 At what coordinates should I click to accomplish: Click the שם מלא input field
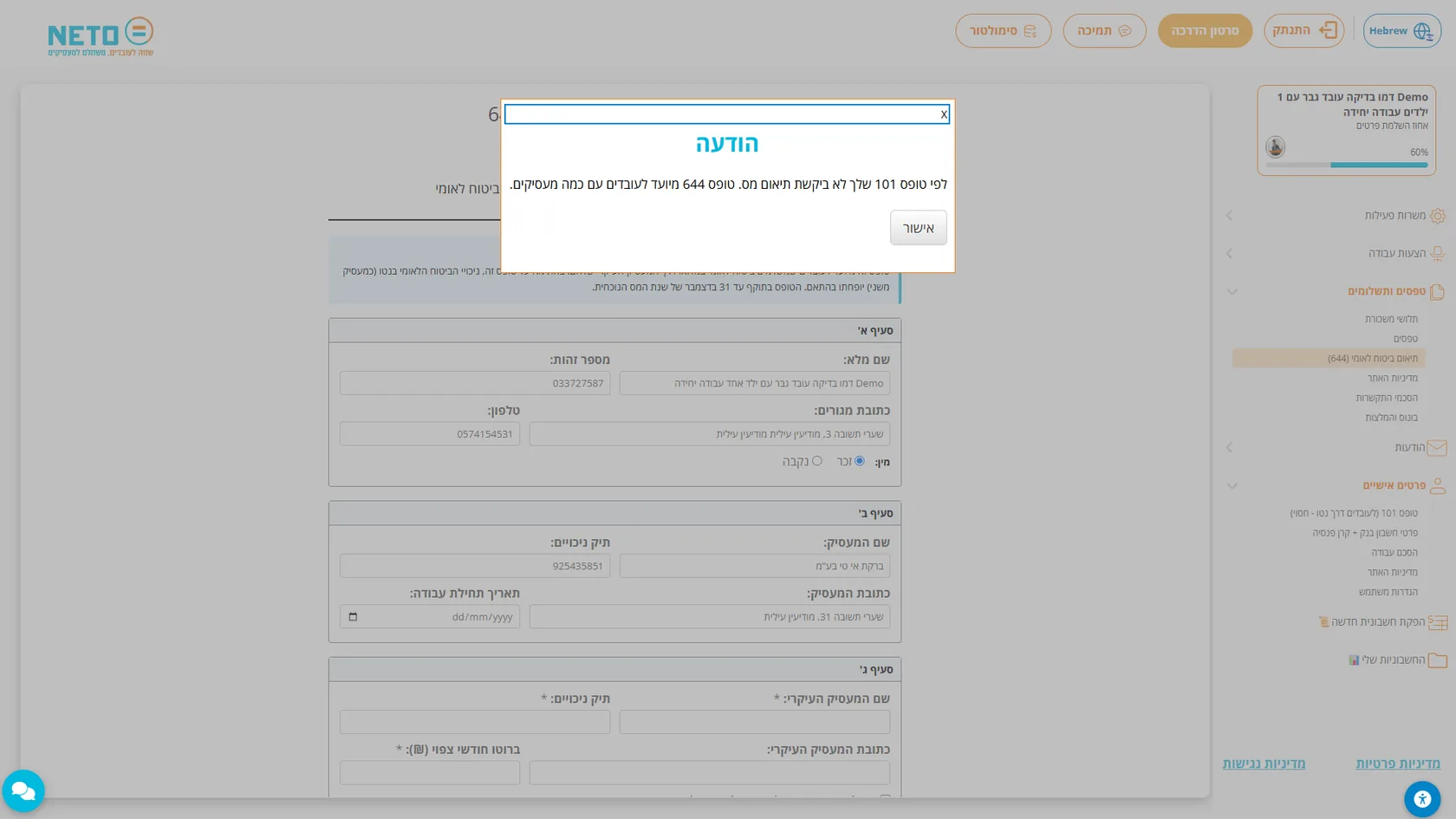click(x=755, y=383)
